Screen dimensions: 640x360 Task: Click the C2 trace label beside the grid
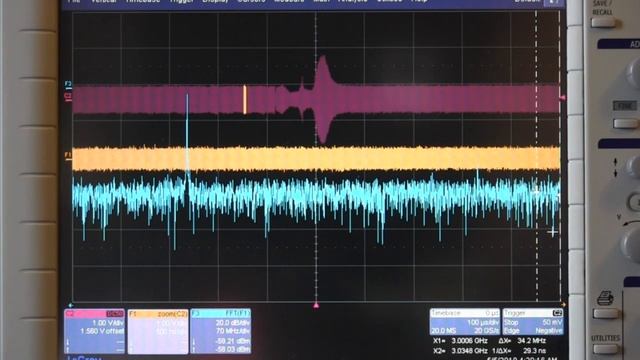click(68, 96)
